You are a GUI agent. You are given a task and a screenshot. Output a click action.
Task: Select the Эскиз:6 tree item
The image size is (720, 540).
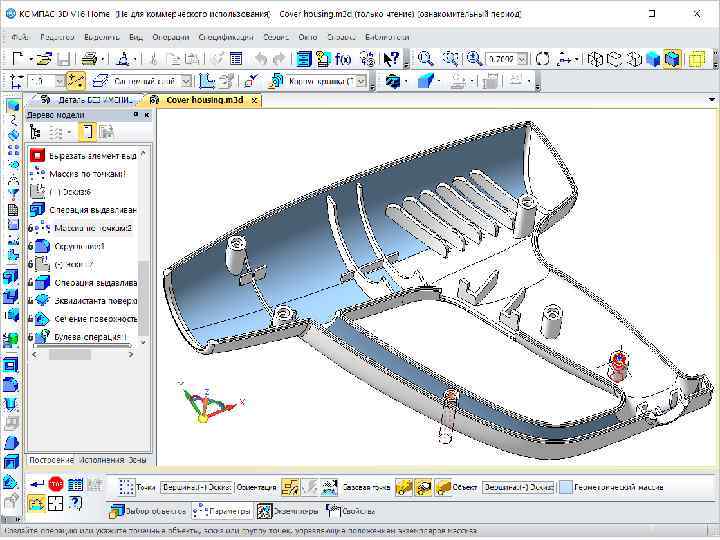tap(60, 192)
